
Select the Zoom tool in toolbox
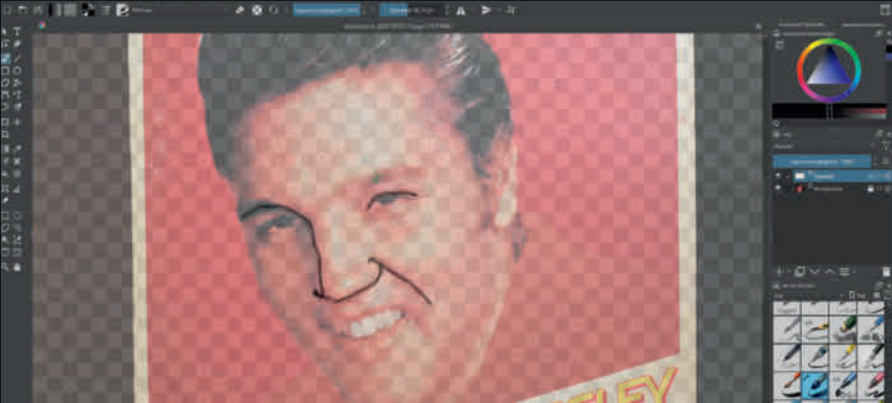tap(6, 267)
